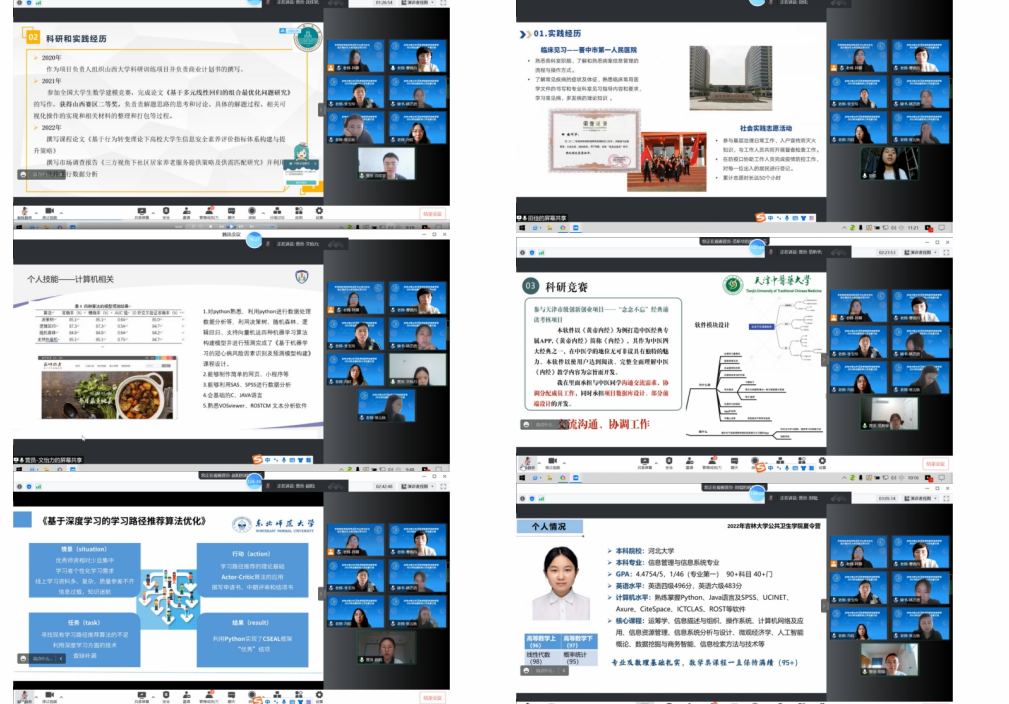This screenshot has height=704, width=1009.
Task: Open Security shield icon in top-left toolbar
Action: click(x=166, y=212)
